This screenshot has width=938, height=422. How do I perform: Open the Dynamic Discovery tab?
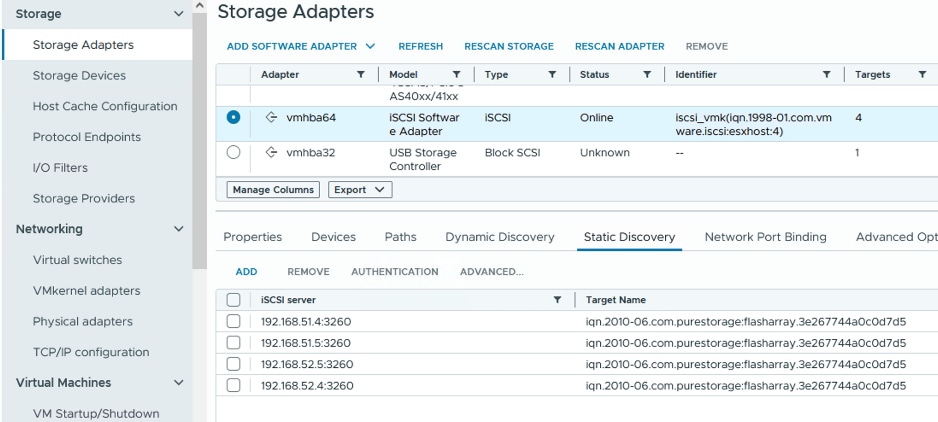tap(500, 237)
